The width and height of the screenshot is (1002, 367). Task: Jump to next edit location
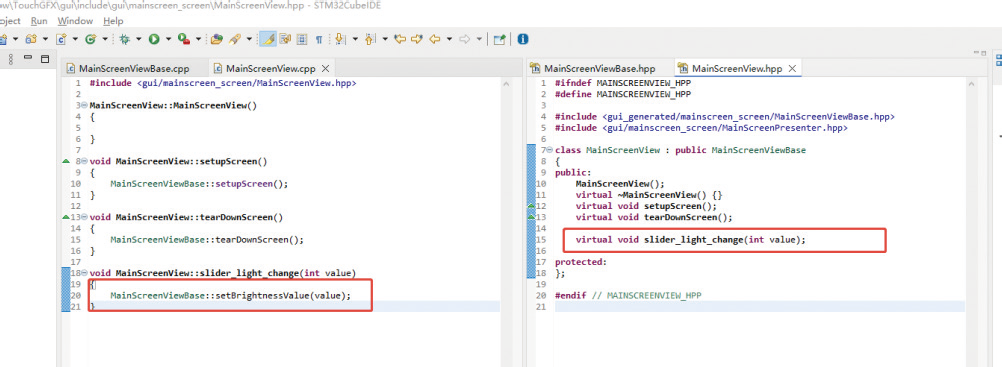(x=417, y=39)
